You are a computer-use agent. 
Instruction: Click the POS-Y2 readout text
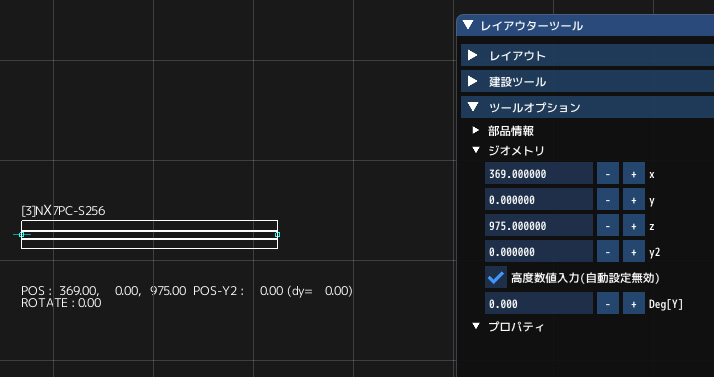click(273, 291)
